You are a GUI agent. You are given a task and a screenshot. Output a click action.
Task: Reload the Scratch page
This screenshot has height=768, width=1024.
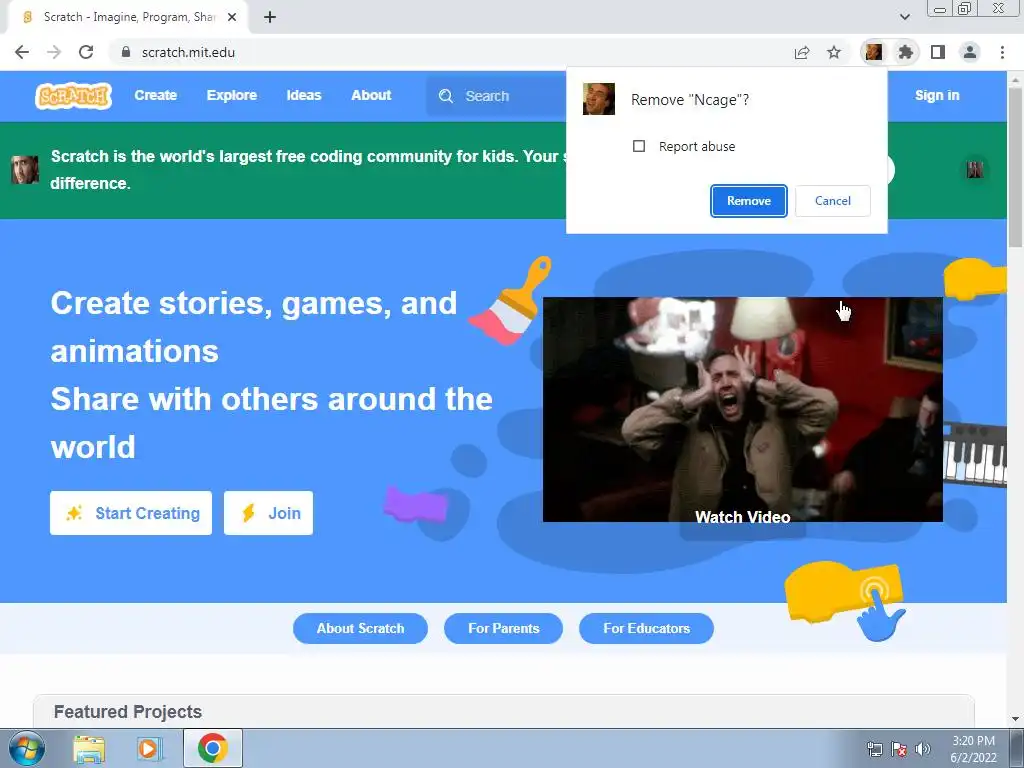pyautogui.click(x=86, y=52)
